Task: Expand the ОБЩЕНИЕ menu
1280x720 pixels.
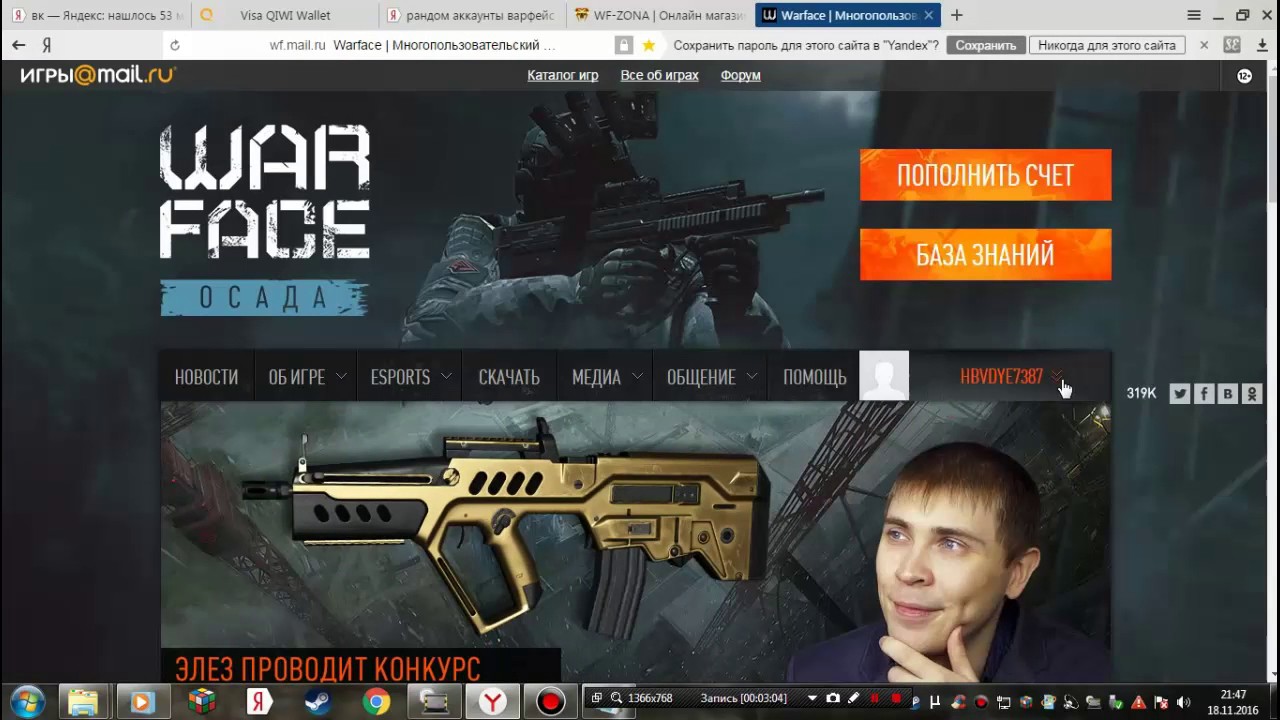Action: click(710, 377)
